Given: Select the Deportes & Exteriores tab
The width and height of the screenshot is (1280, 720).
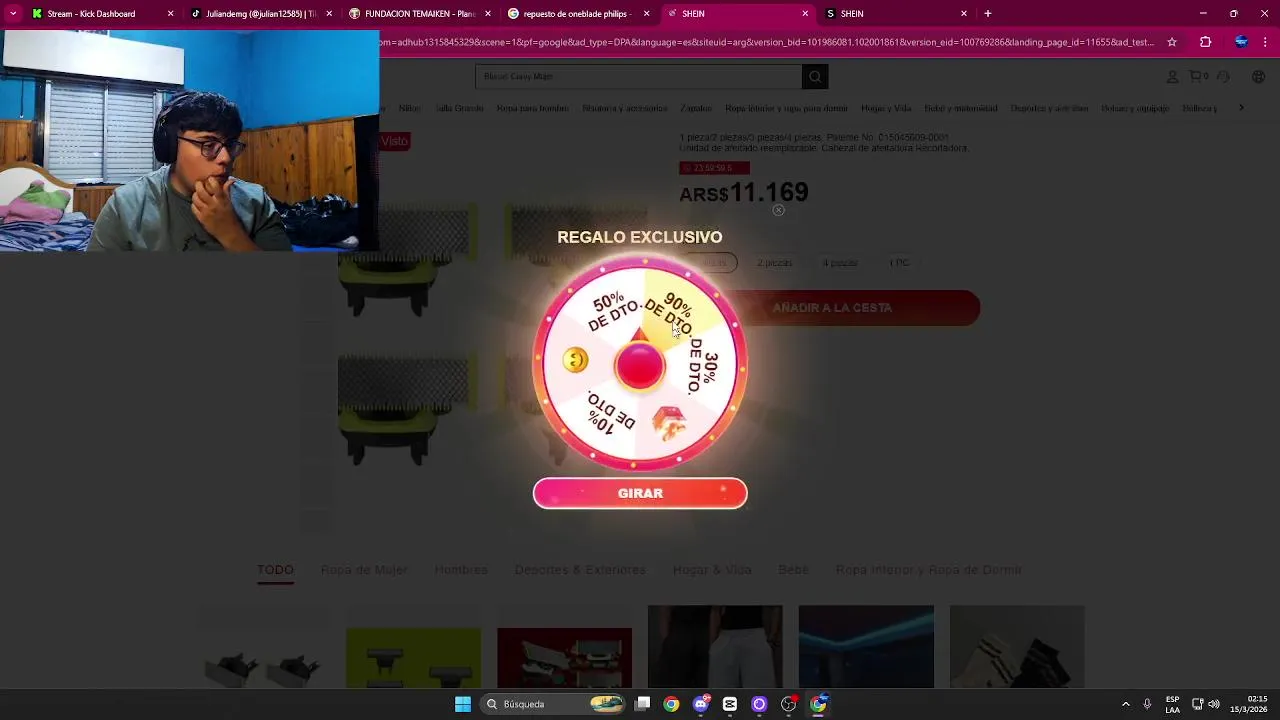Looking at the screenshot, I should [x=580, y=570].
